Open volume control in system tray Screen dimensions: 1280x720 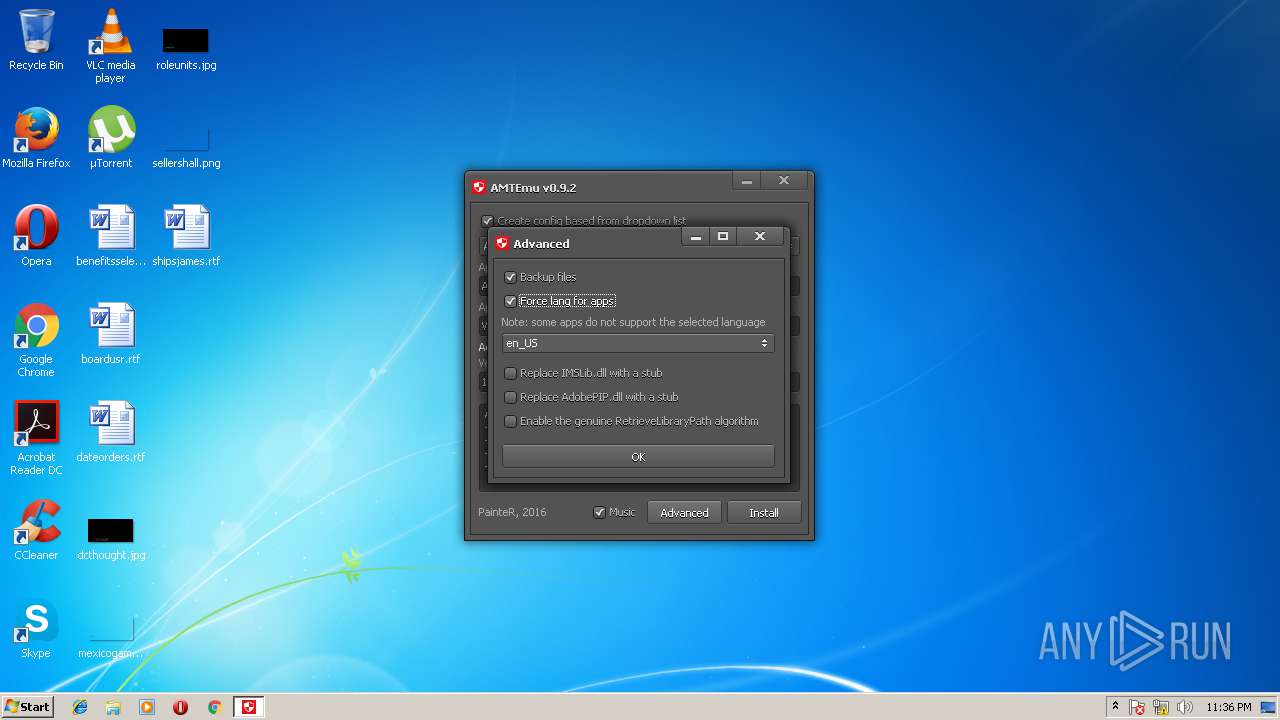click(1185, 707)
